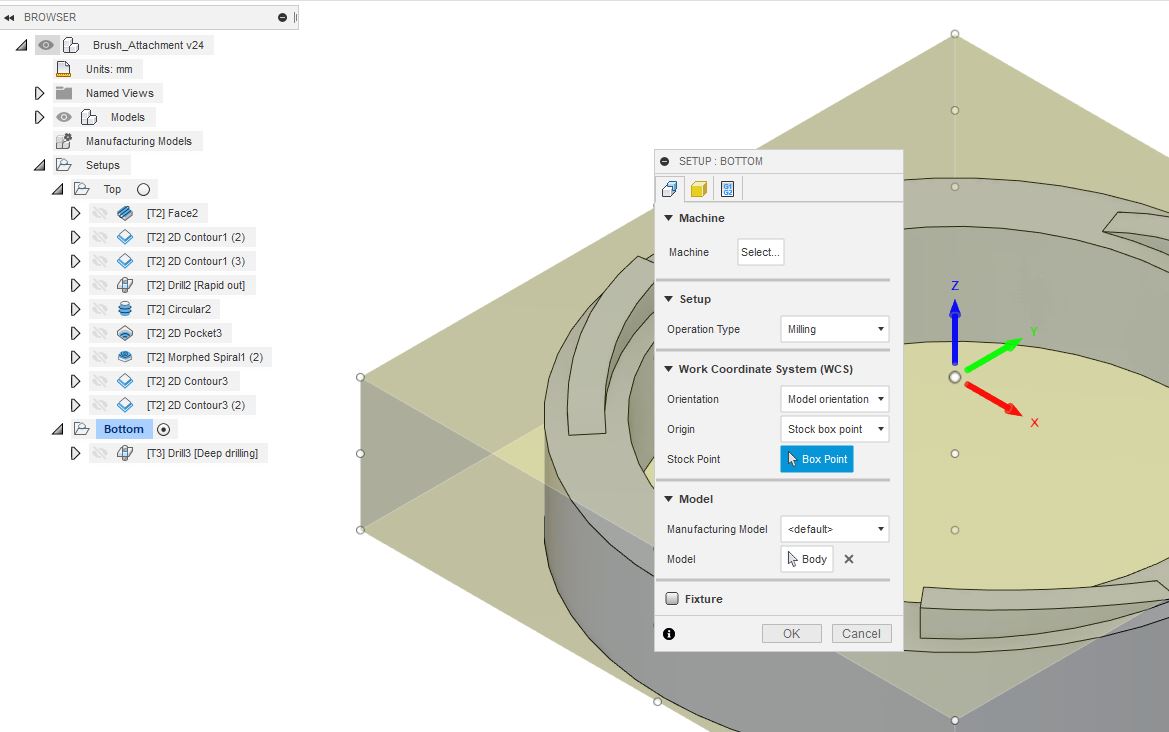The height and width of the screenshot is (732, 1169).
Task: Clear the Body model selection
Action: coord(848,559)
